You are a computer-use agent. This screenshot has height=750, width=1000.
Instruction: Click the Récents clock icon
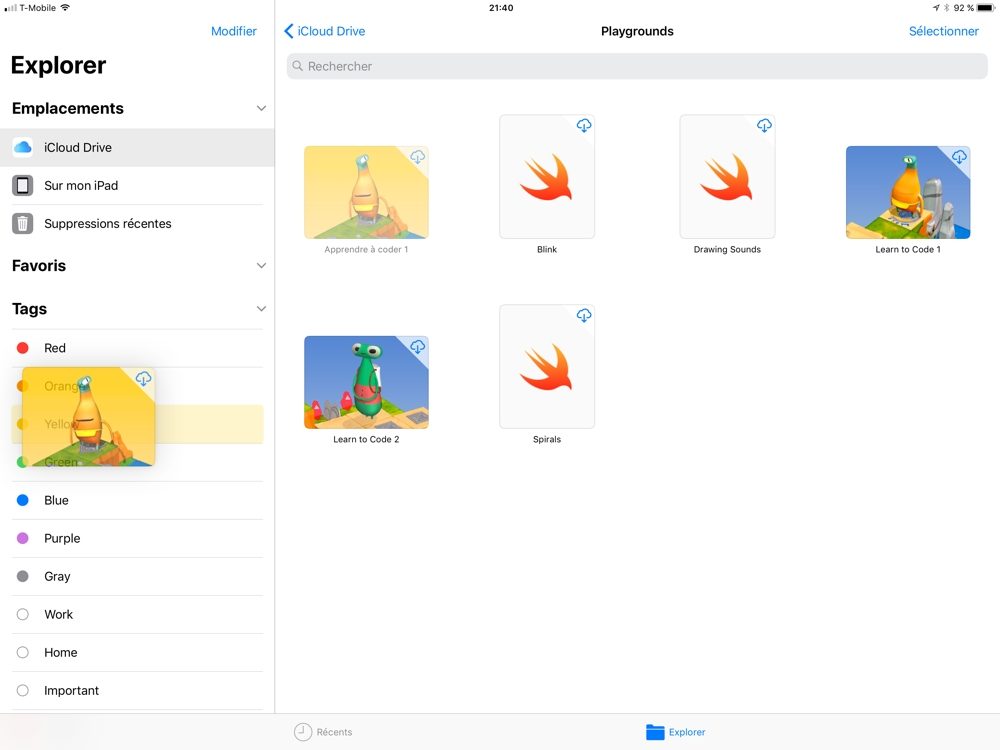303,732
